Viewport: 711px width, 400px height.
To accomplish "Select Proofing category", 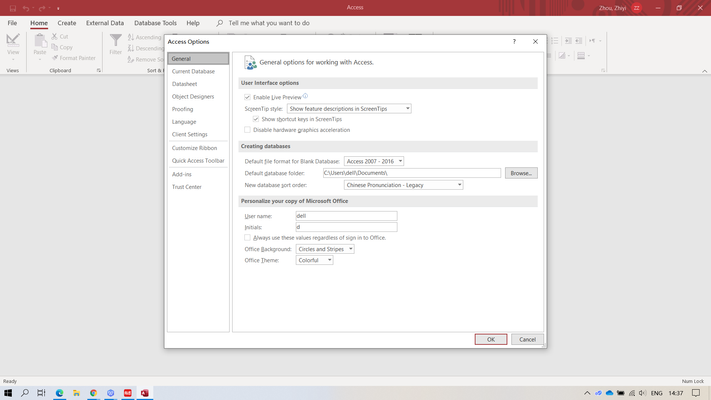I will (198, 109).
